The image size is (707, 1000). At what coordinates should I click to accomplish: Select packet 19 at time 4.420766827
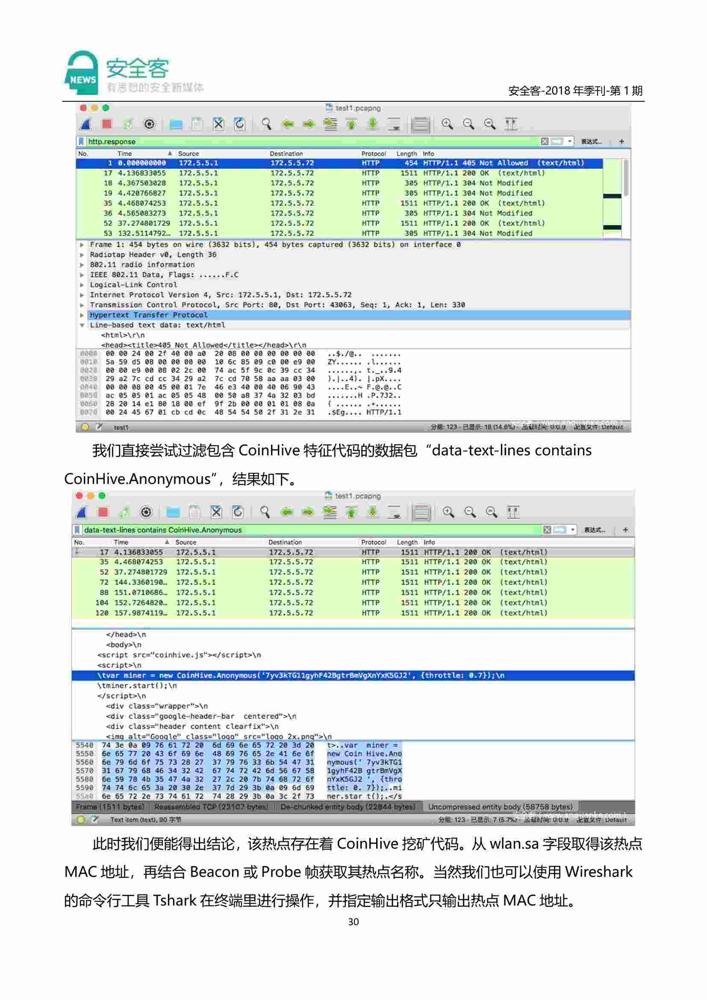(339, 193)
